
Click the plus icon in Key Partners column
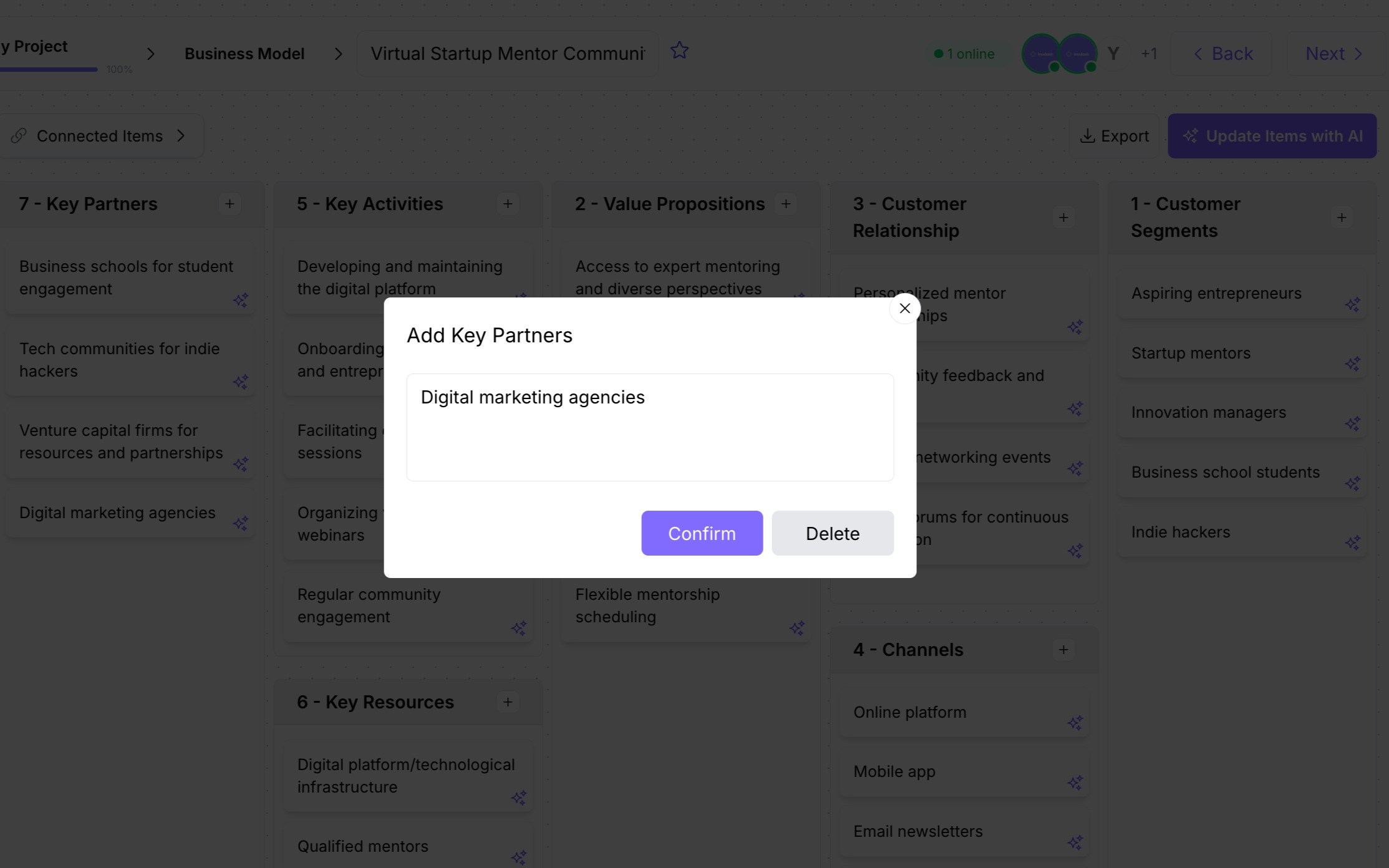[230, 204]
